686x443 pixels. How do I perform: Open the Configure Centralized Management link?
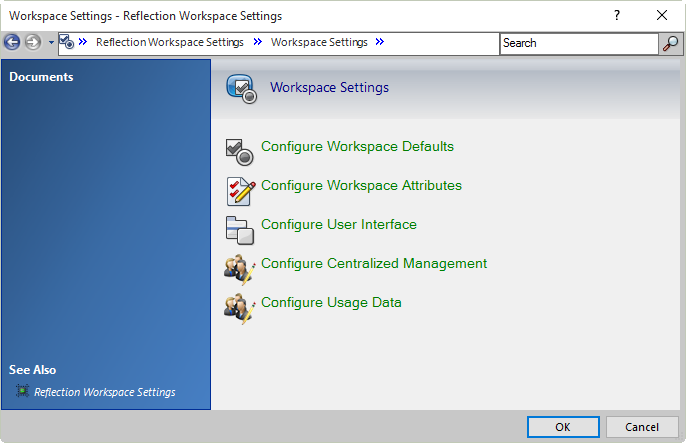[x=373, y=263]
